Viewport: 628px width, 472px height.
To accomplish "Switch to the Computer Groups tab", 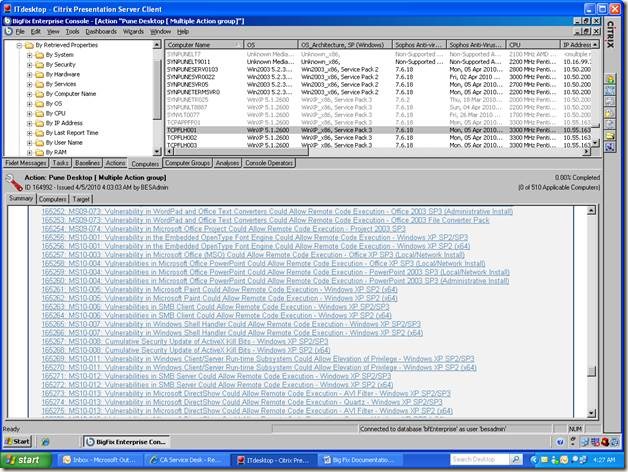I will (x=187, y=163).
